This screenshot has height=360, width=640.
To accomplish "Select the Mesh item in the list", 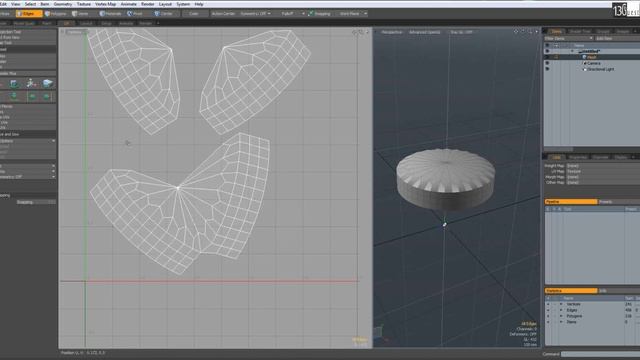I will (x=591, y=58).
